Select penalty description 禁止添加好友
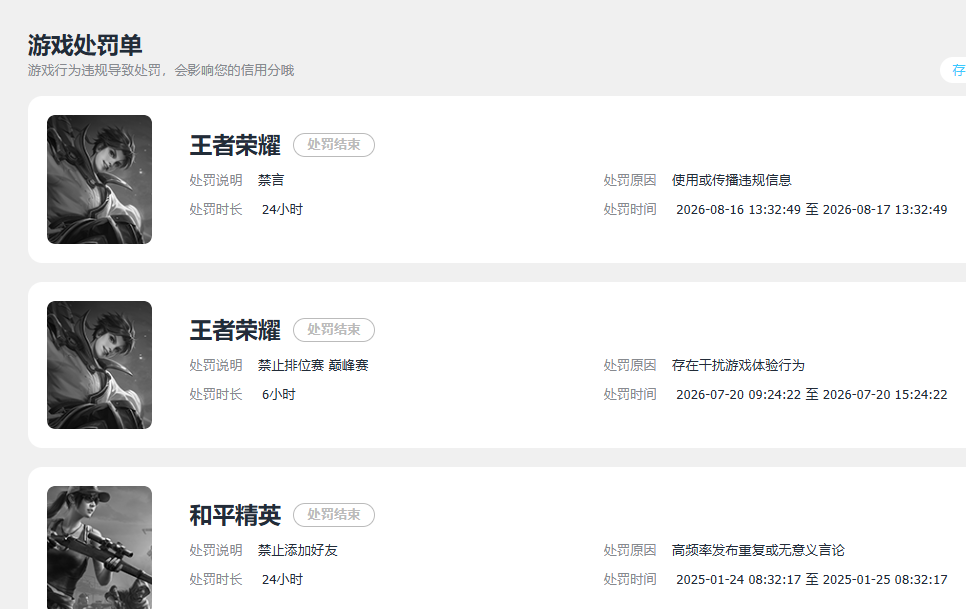 pyautogui.click(x=298, y=551)
